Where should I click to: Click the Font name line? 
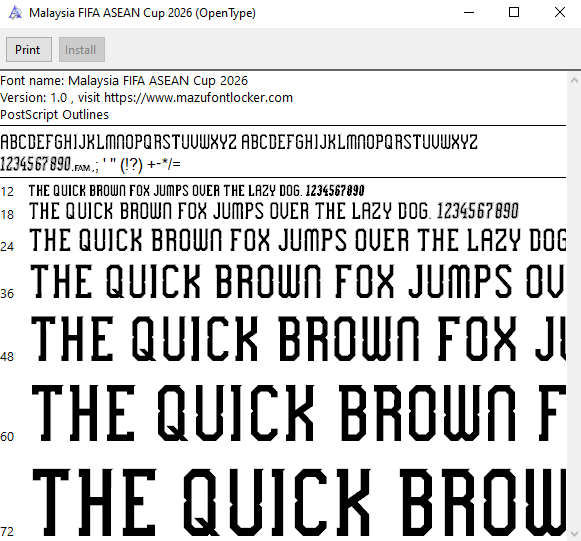click(124, 81)
